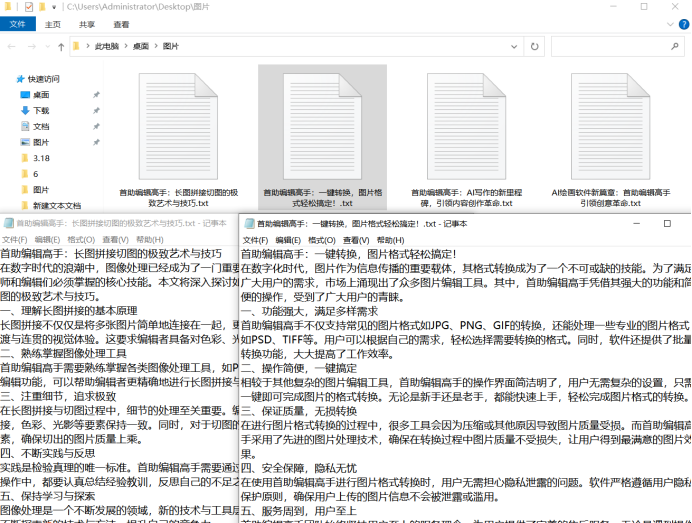
Task: Minimize the front Notepad window
Action: [636, 224]
